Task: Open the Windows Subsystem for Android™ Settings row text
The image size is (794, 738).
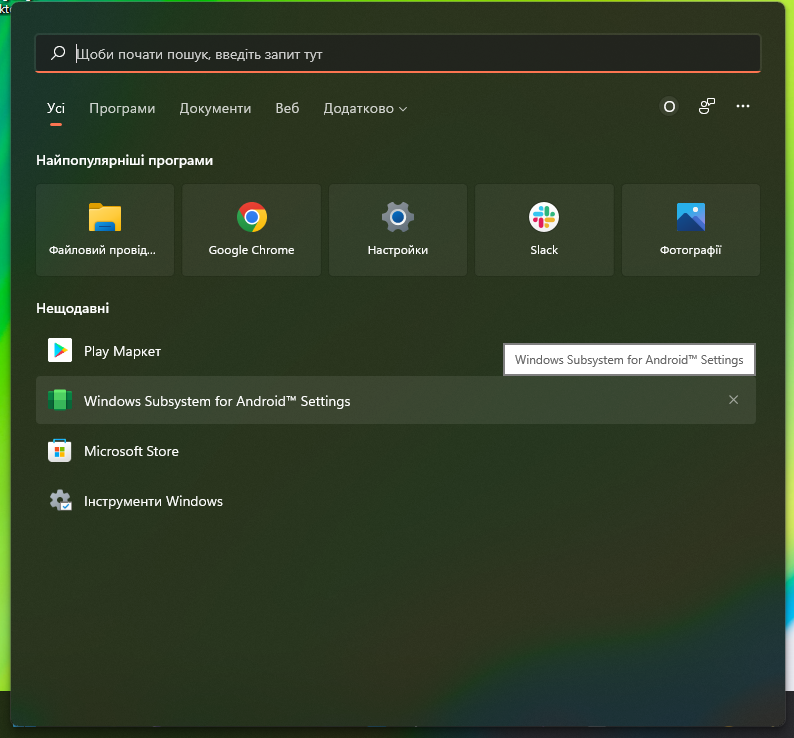Action: tap(217, 401)
